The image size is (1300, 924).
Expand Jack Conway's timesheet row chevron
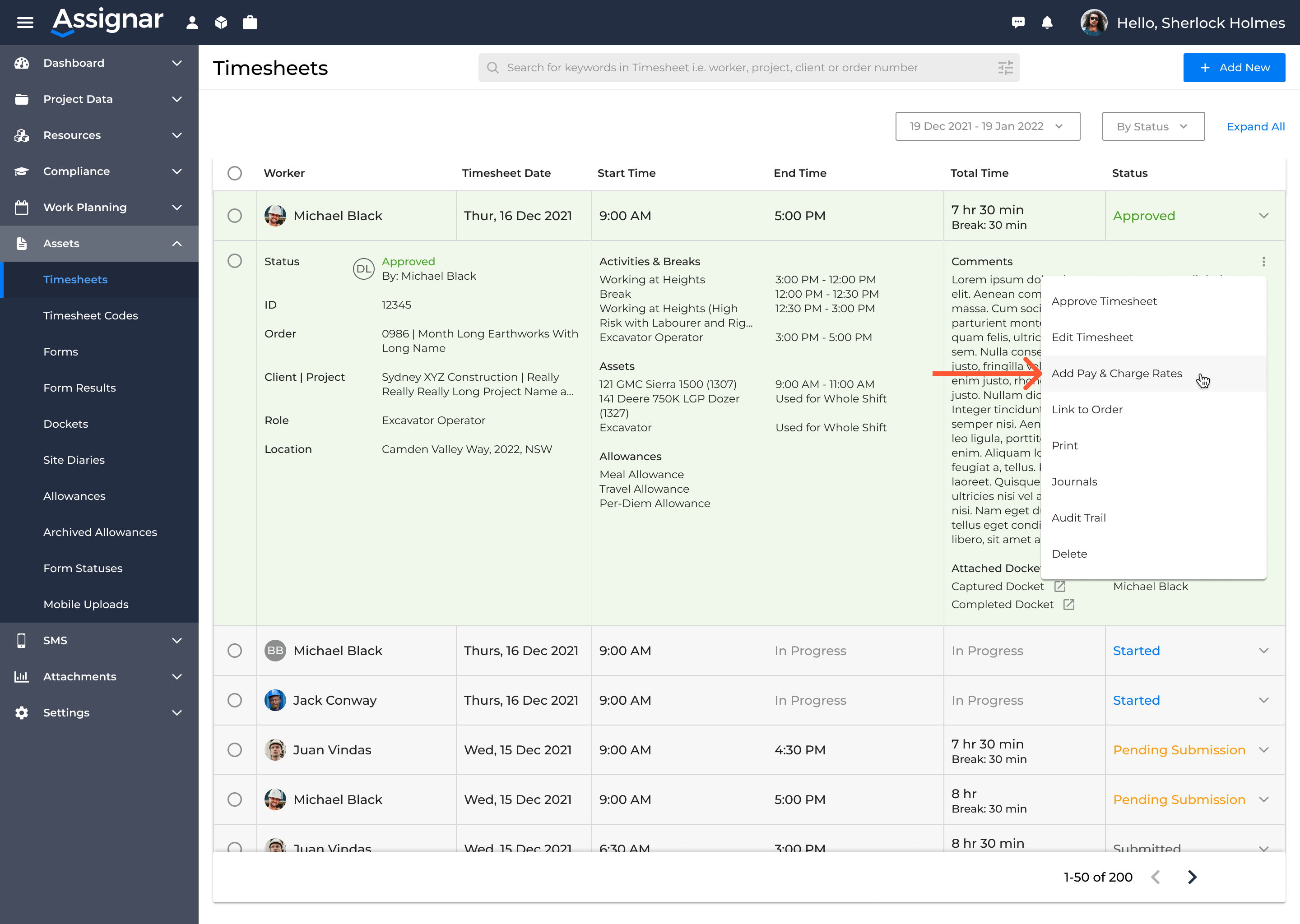tap(1264, 700)
